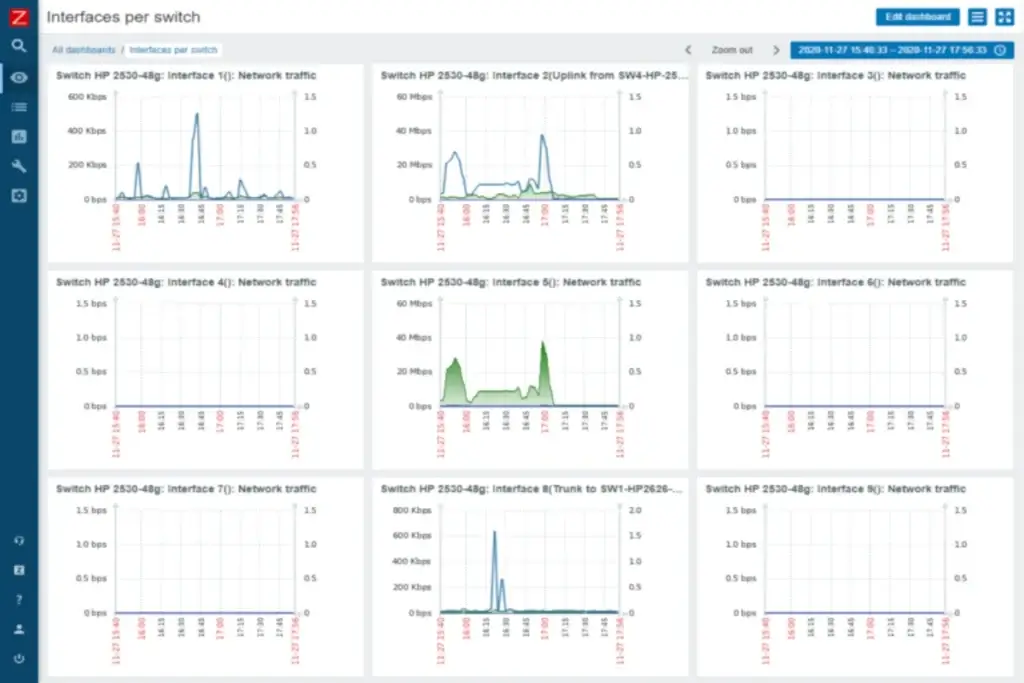The height and width of the screenshot is (683, 1024).
Task: Open the Monitoring eye icon menu
Action: click(19, 77)
